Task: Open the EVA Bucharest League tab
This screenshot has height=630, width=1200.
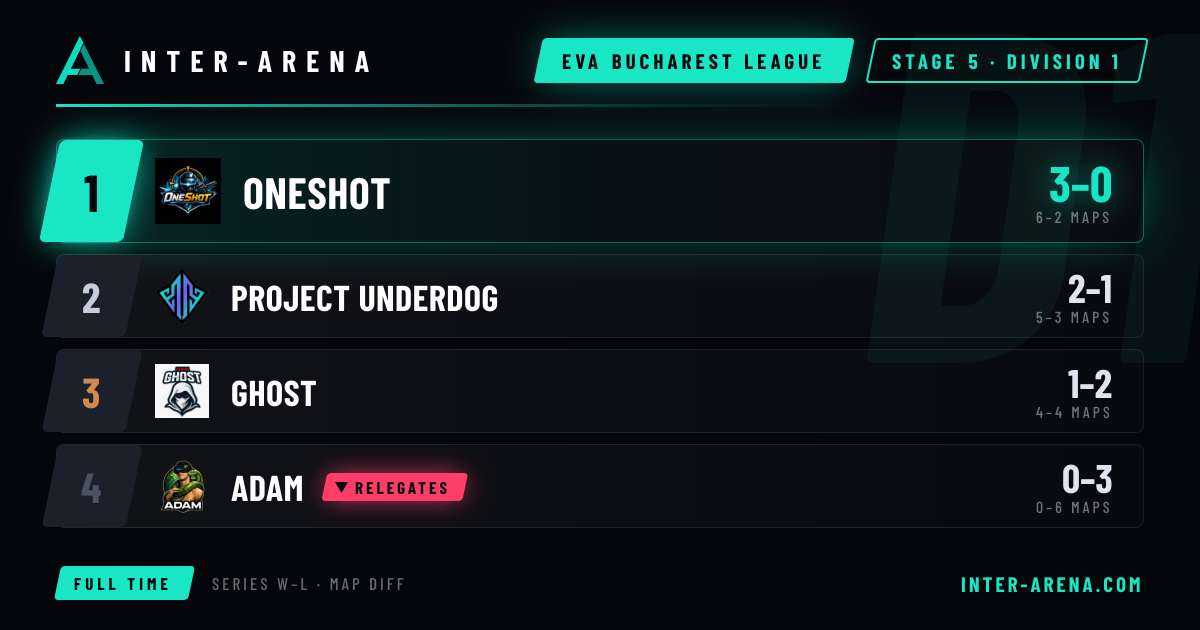Action: point(694,61)
